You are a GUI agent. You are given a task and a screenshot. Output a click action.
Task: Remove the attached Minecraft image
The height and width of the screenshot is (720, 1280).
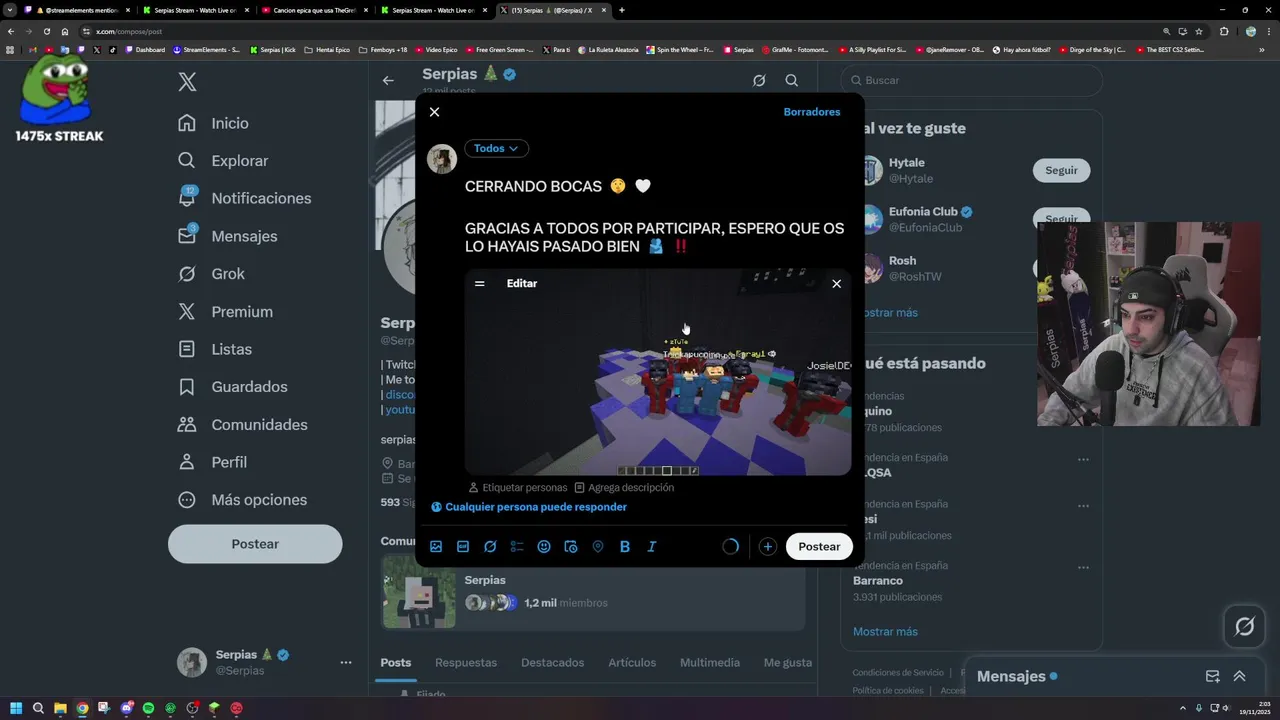pyautogui.click(x=837, y=284)
